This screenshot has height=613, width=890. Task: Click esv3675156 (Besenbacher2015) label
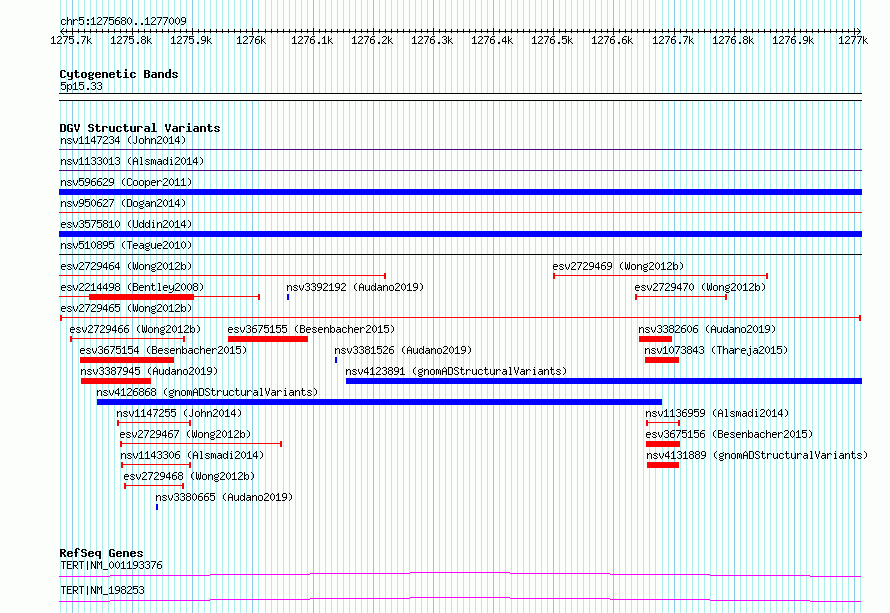[x=729, y=434]
